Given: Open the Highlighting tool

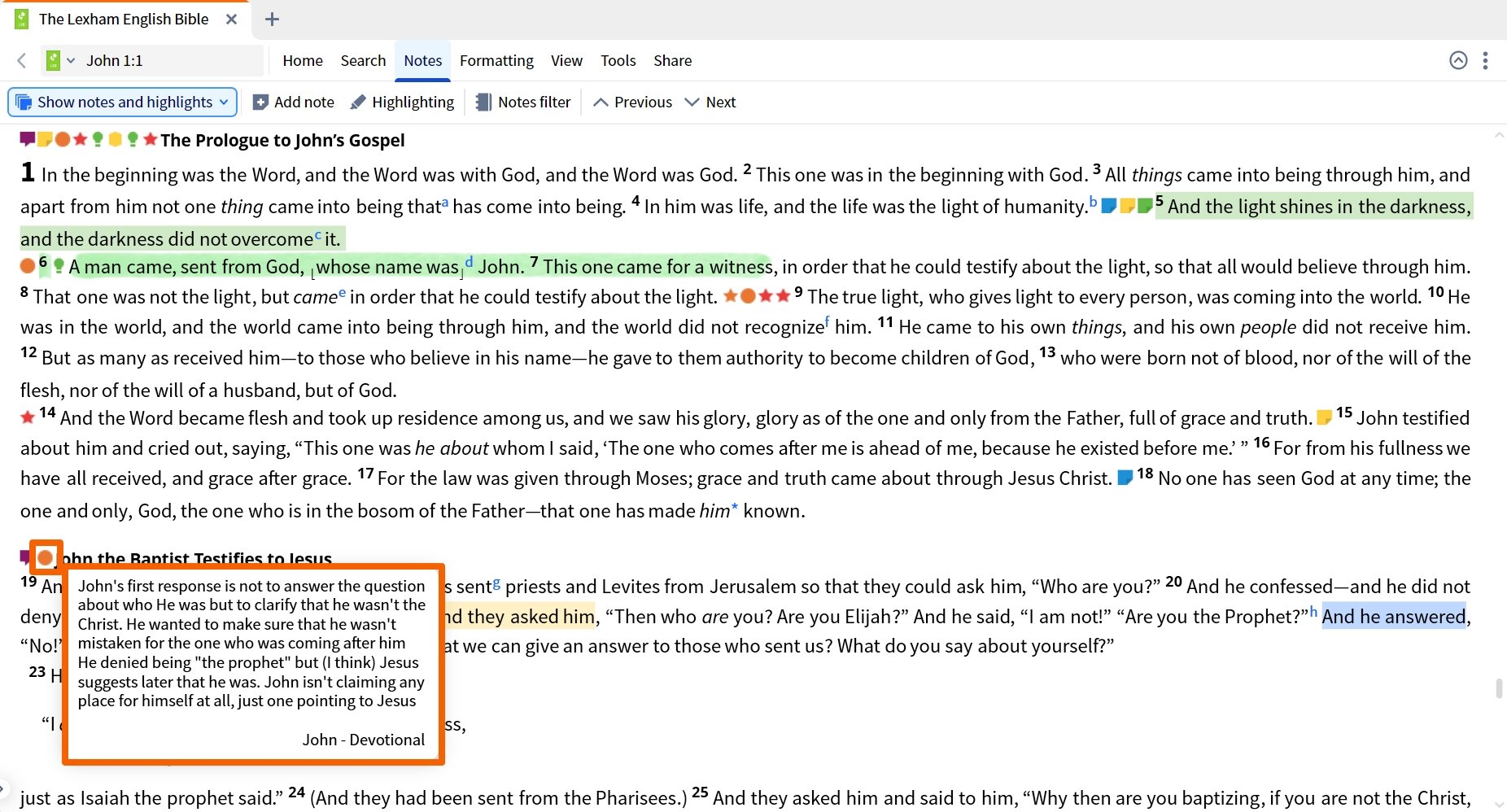Looking at the screenshot, I should pos(402,102).
